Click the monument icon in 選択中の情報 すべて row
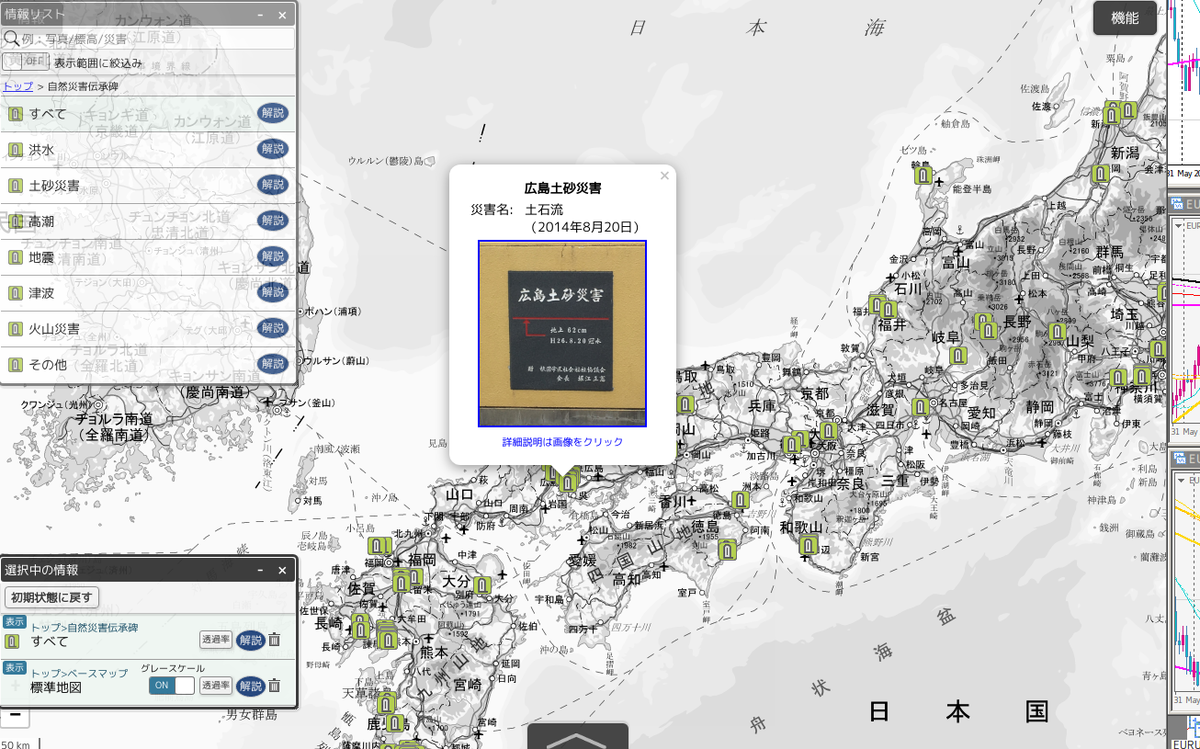 click(13, 641)
